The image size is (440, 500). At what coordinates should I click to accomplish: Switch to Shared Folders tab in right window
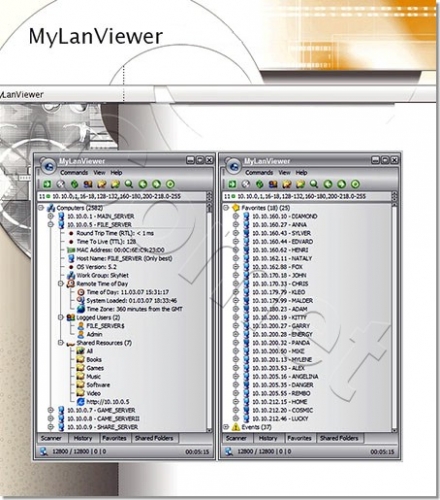click(x=339, y=438)
